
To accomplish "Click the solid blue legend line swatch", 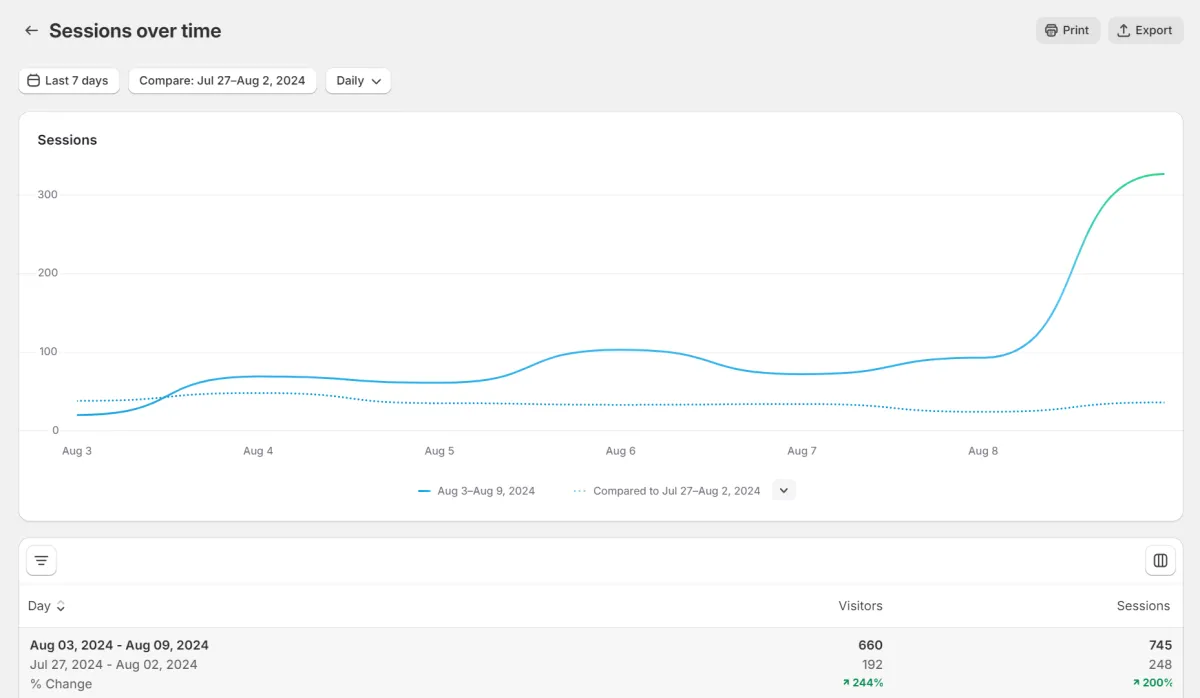I will pos(424,491).
